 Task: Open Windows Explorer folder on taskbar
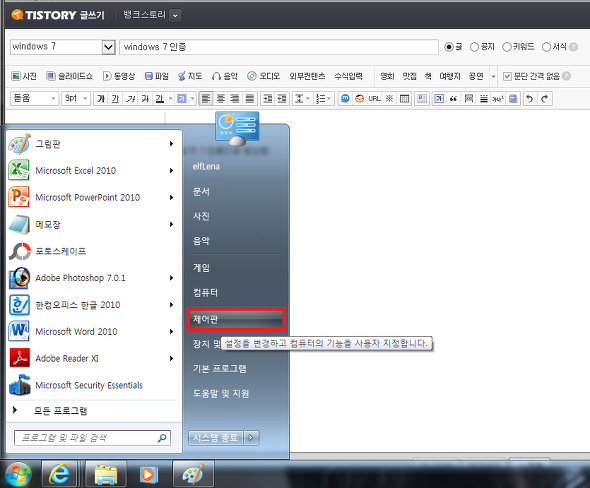tap(106, 474)
